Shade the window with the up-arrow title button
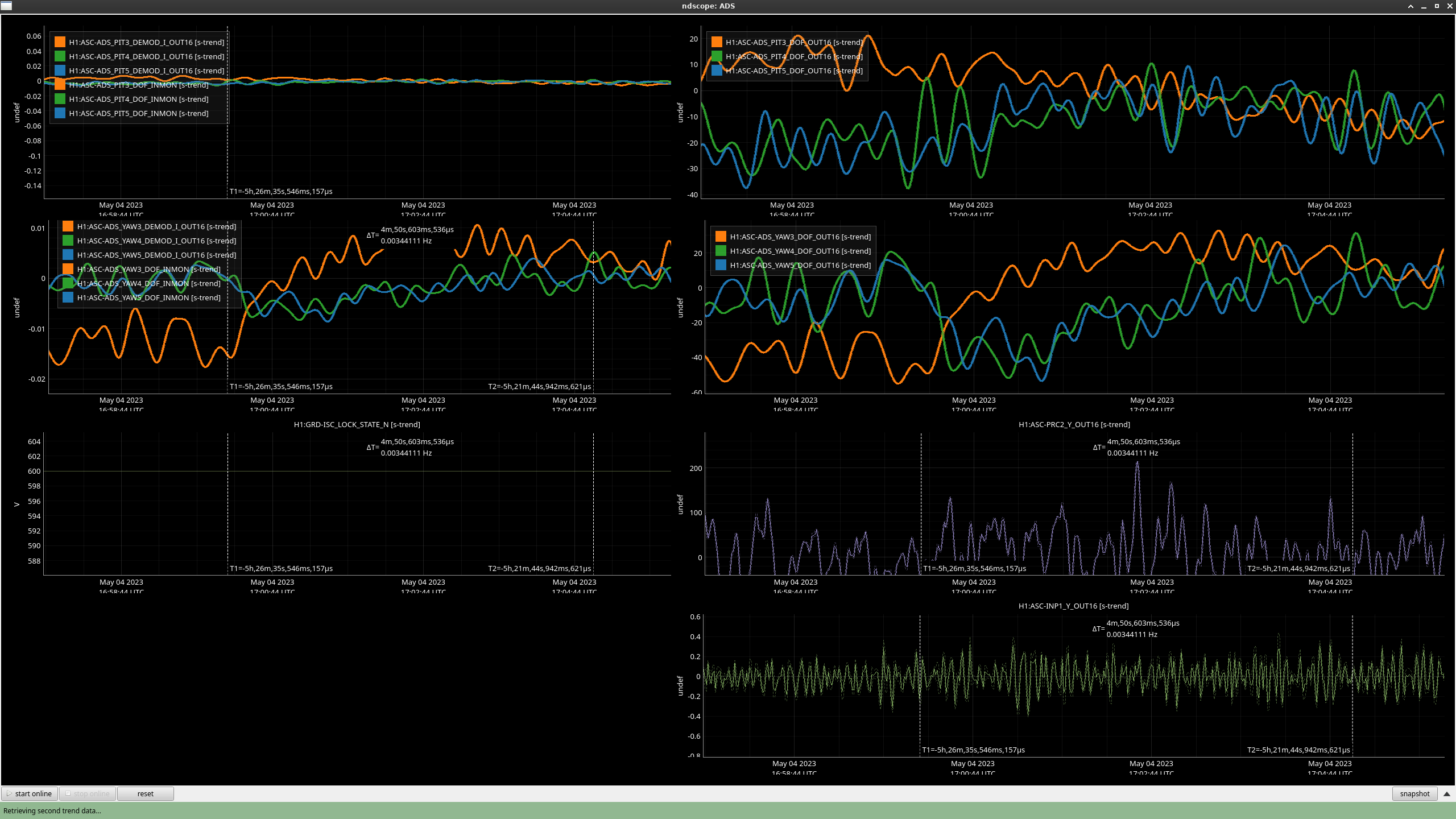The width and height of the screenshot is (1456, 819). click(x=1410, y=6)
